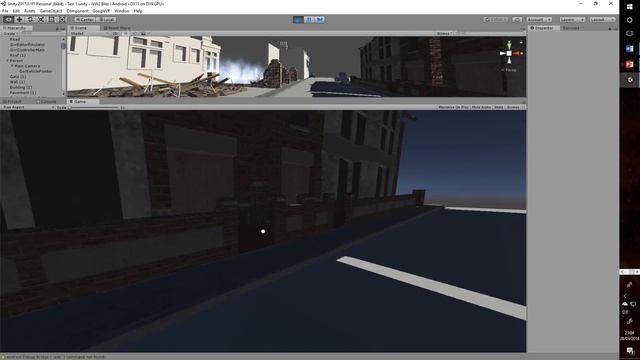The height and width of the screenshot is (360, 640).
Task: Toggle the Game view Stats
Action: (x=499, y=107)
